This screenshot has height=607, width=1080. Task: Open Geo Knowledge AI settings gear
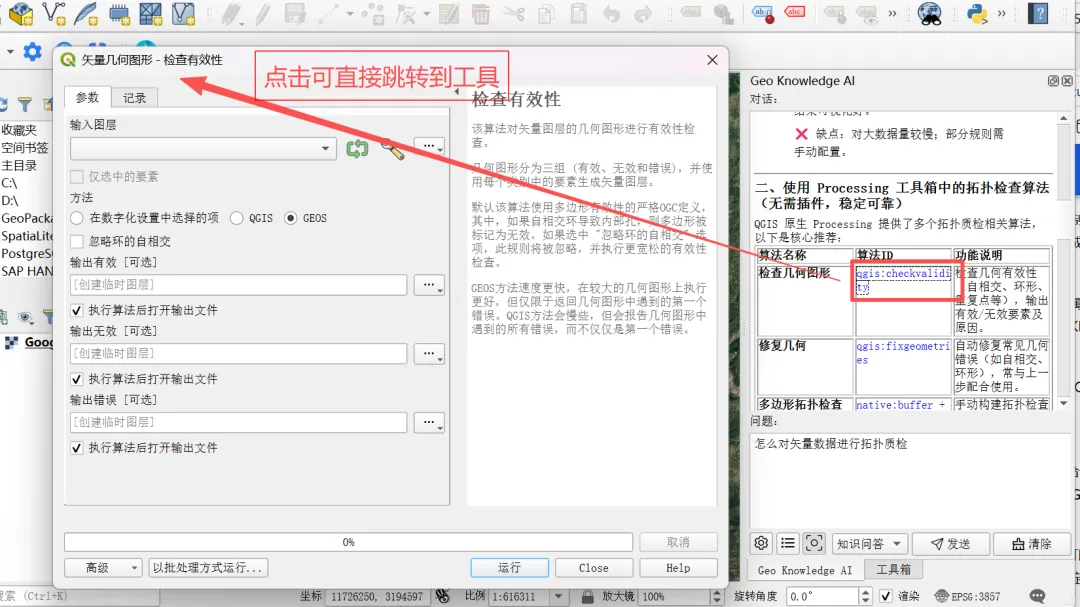[761, 543]
